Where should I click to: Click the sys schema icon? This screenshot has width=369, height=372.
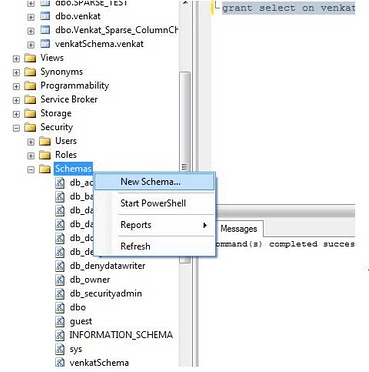60,349
